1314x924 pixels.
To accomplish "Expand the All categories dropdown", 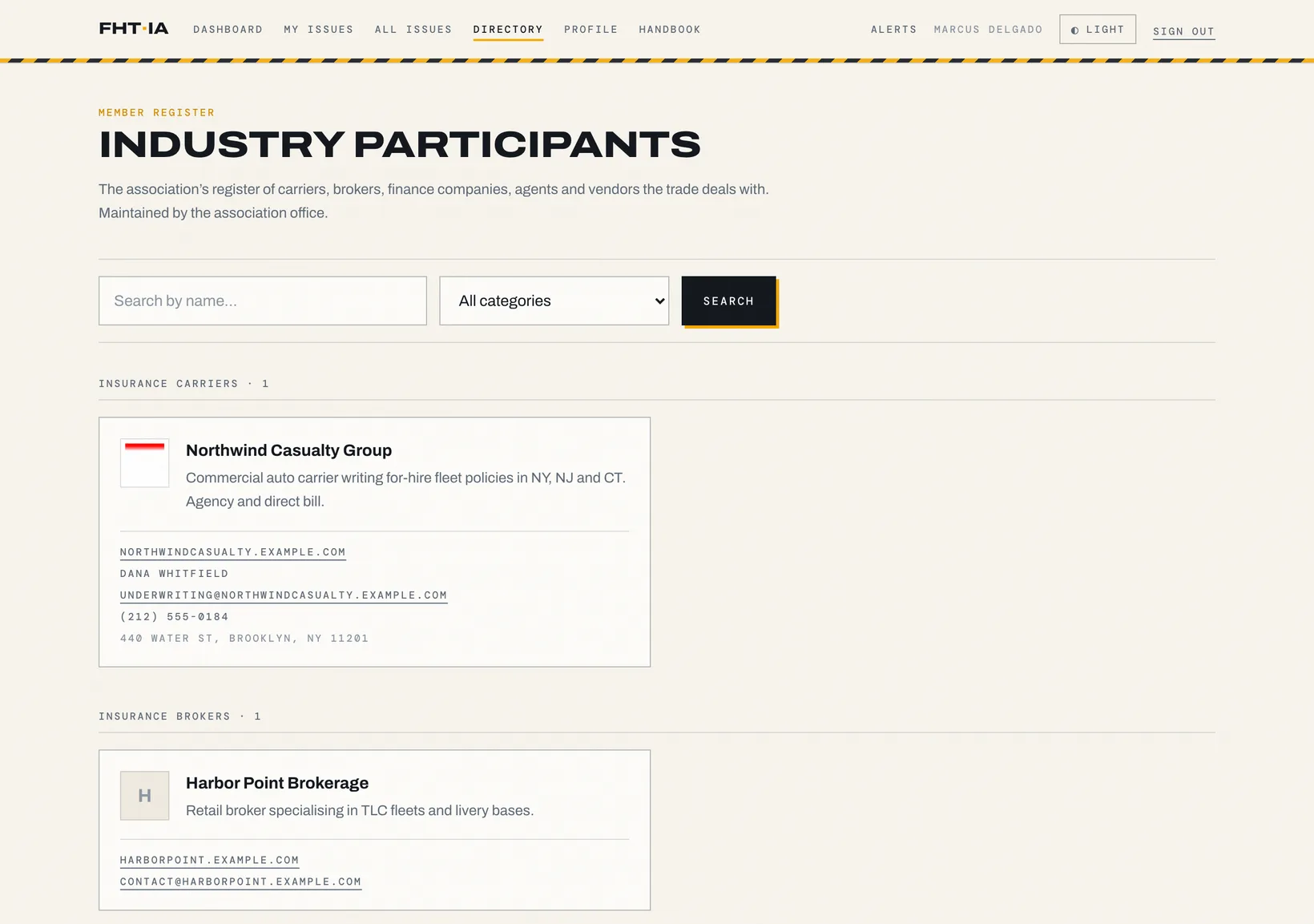I will click(554, 301).
